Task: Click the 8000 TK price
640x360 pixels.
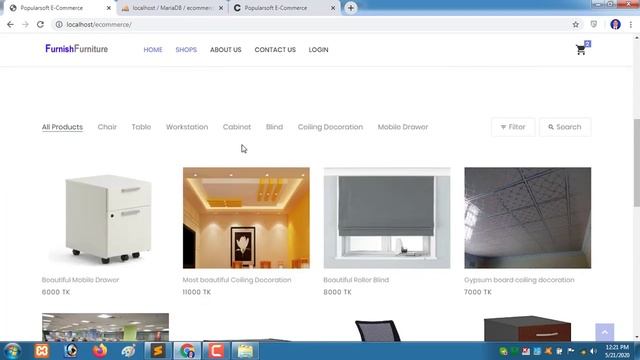Action: [338, 292]
